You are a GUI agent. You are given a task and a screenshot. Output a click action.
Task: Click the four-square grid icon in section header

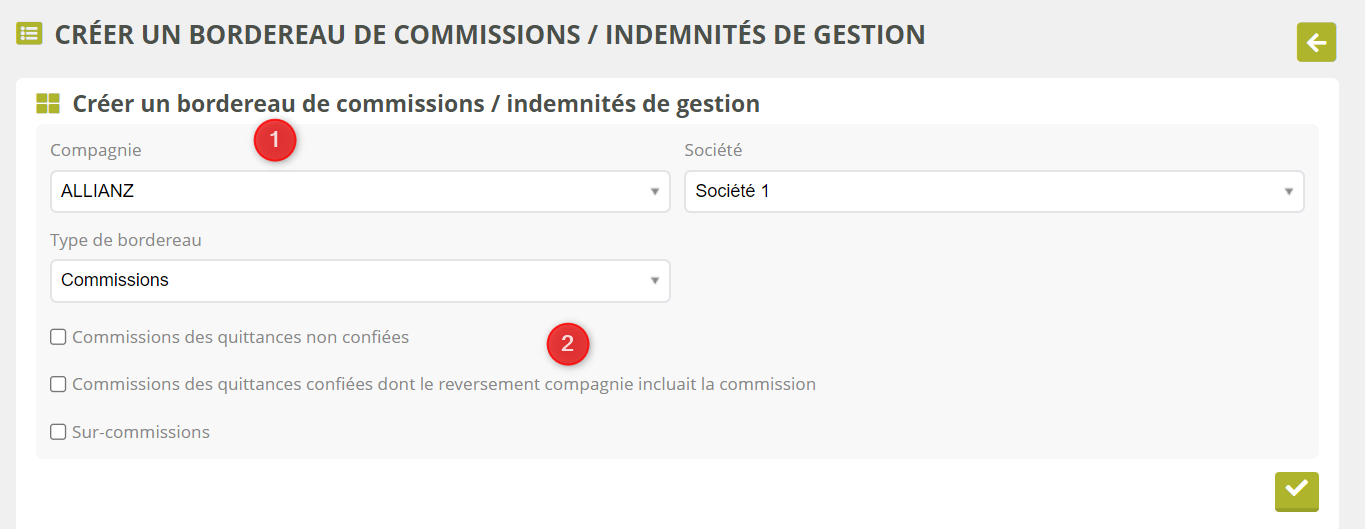48,103
